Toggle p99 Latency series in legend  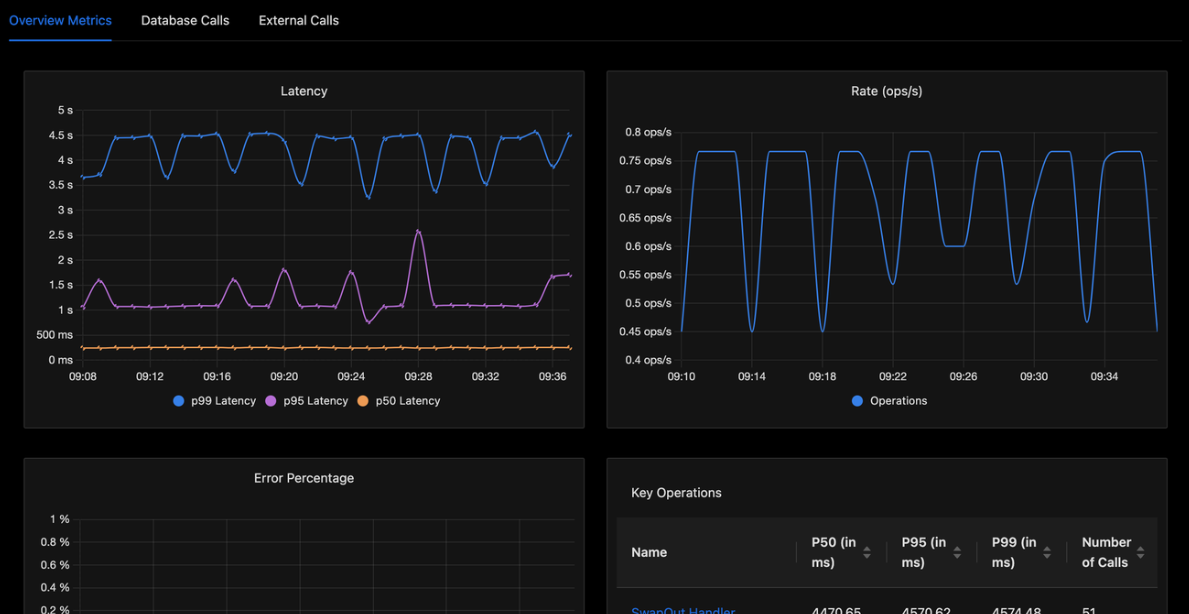point(215,400)
